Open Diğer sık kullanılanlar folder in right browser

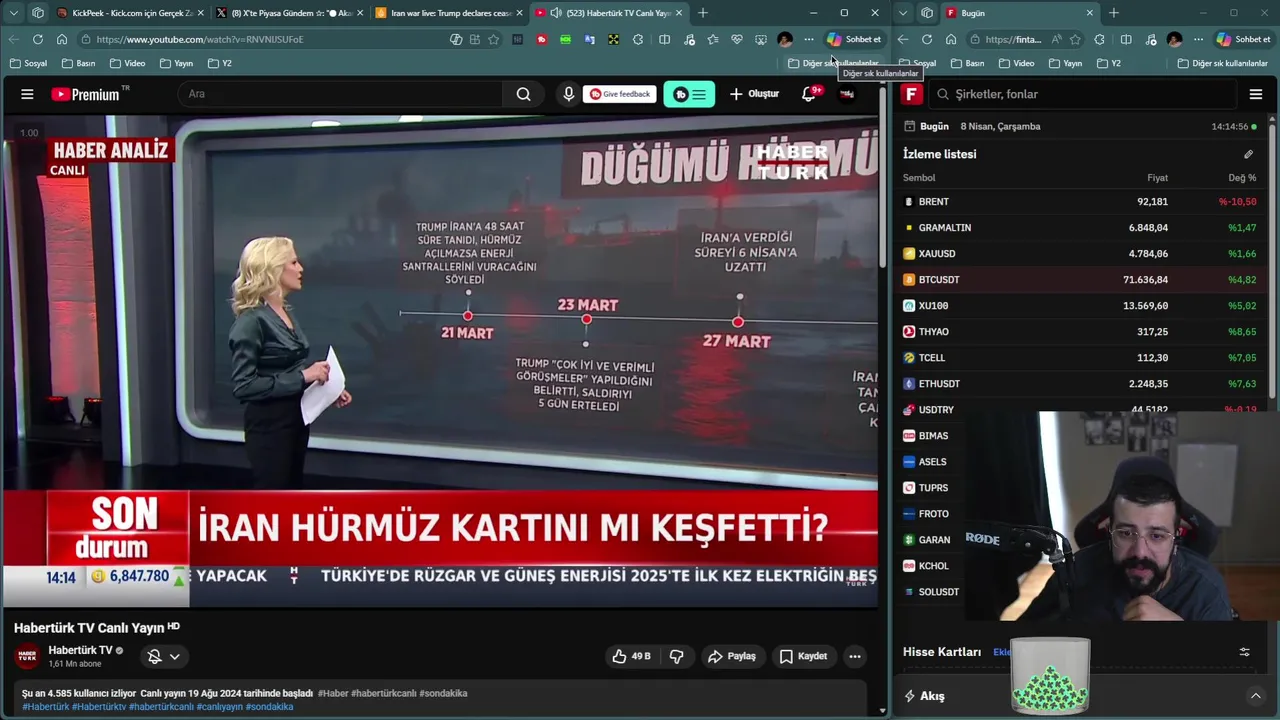pos(1222,63)
